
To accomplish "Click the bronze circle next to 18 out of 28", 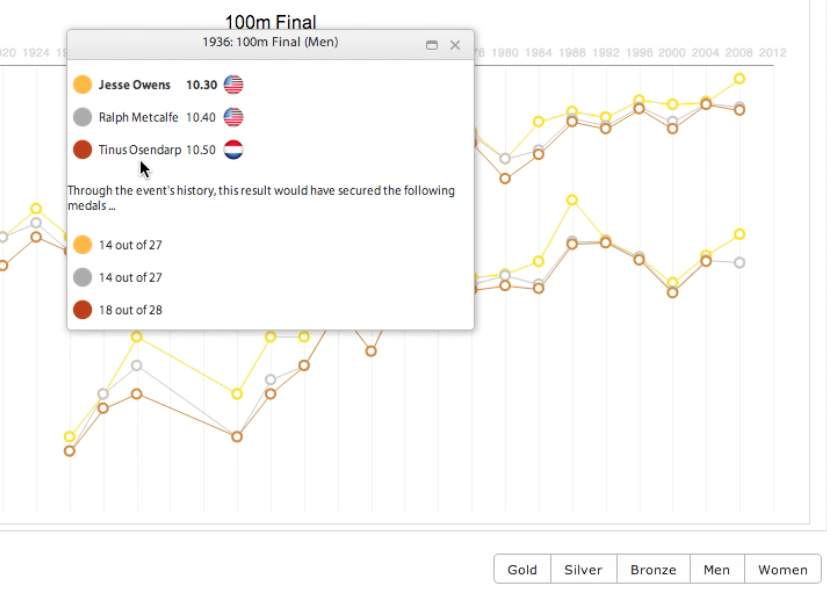I will [82, 310].
